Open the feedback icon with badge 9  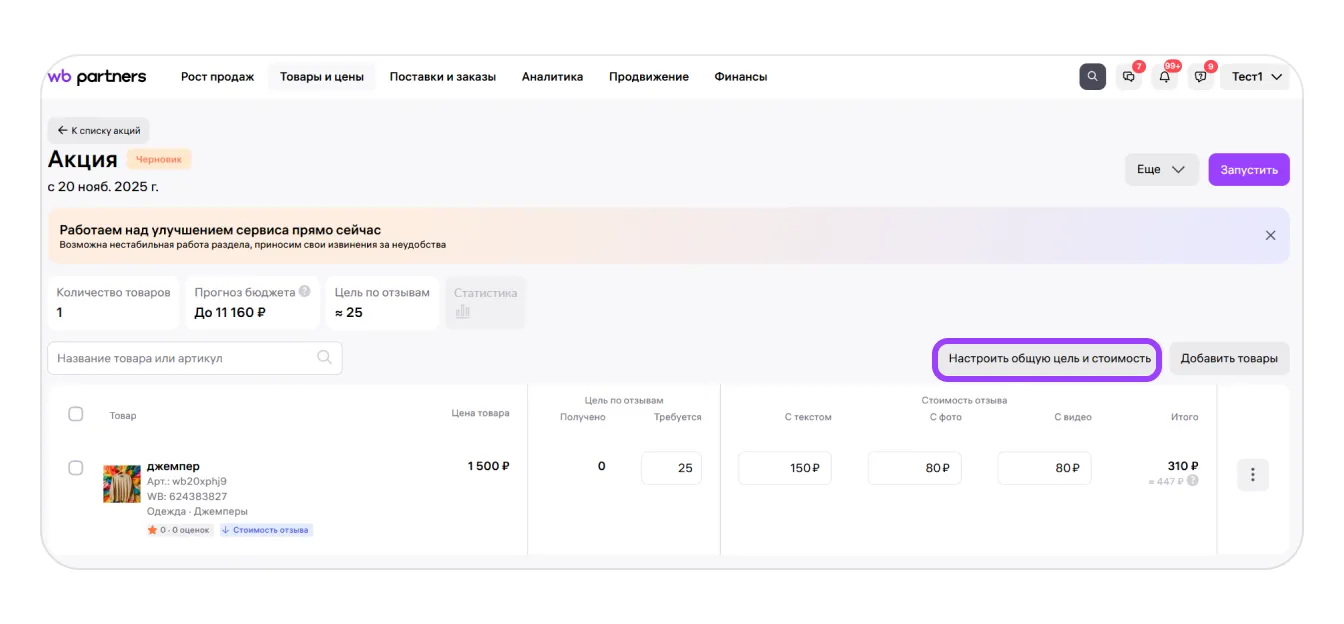[x=1201, y=77]
